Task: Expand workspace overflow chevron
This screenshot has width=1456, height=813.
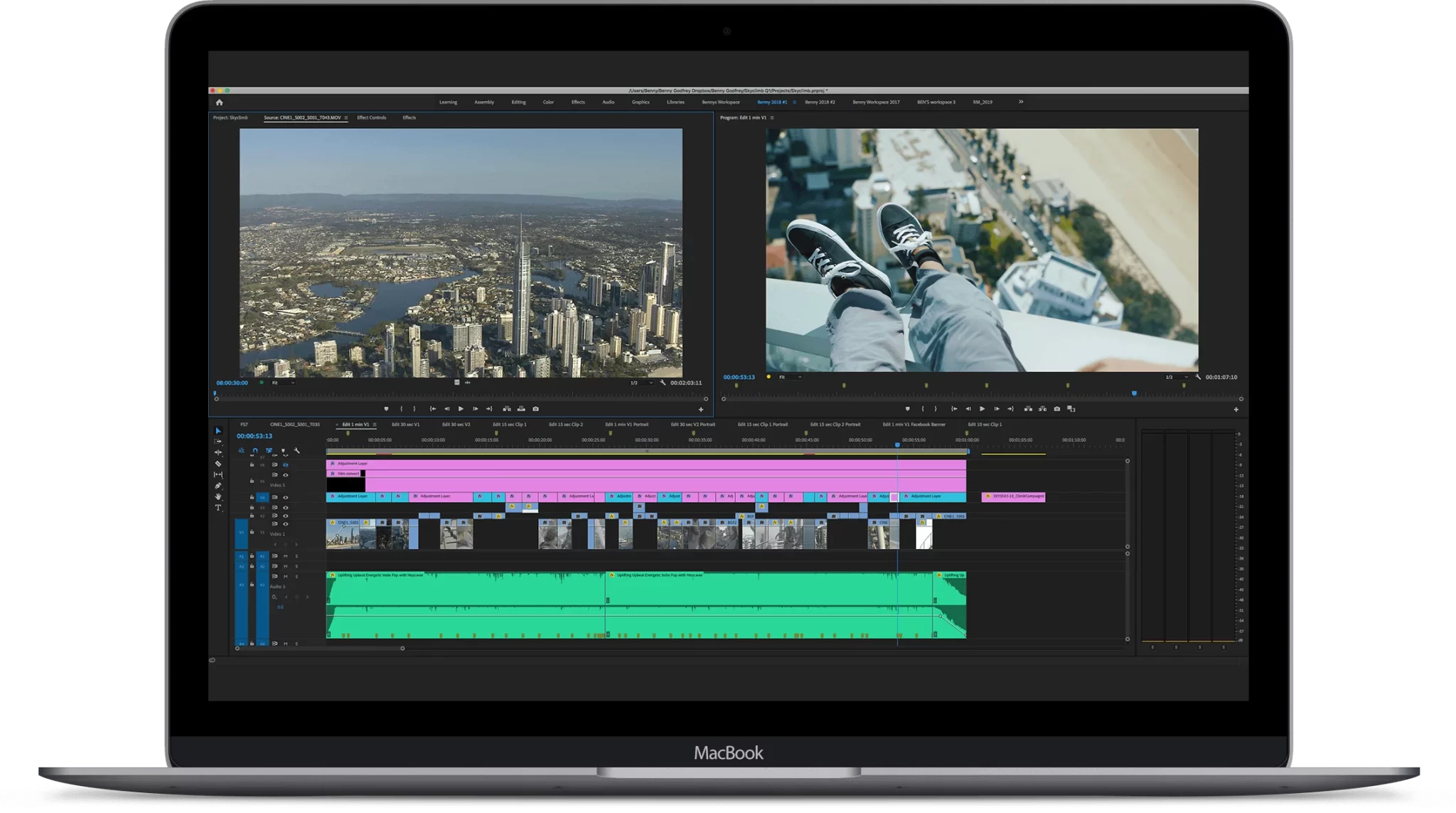Action: 1021,102
